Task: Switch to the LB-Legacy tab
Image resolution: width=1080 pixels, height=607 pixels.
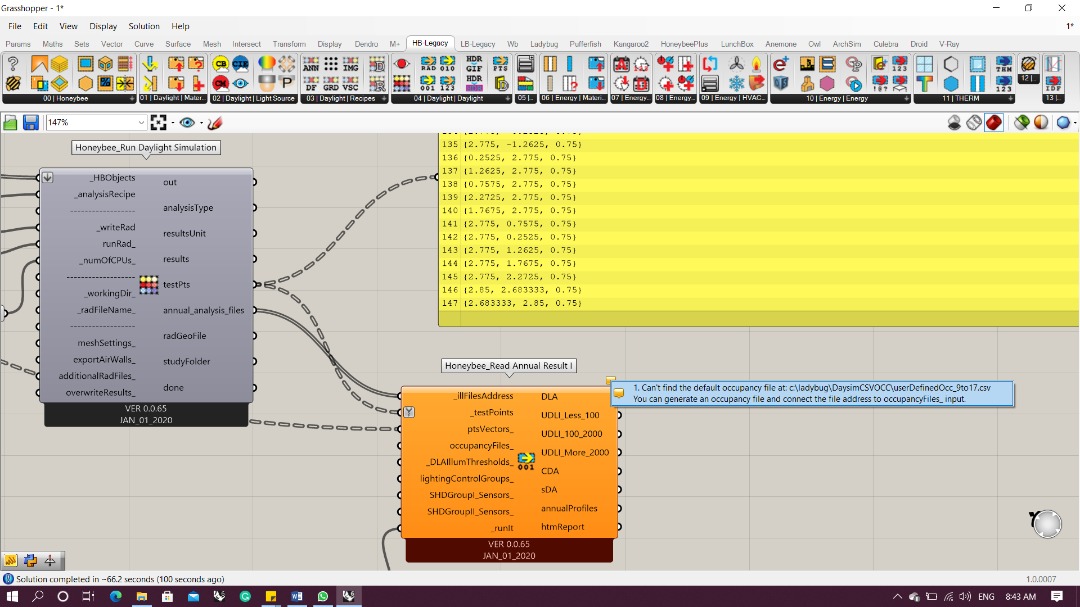Action: pos(477,44)
